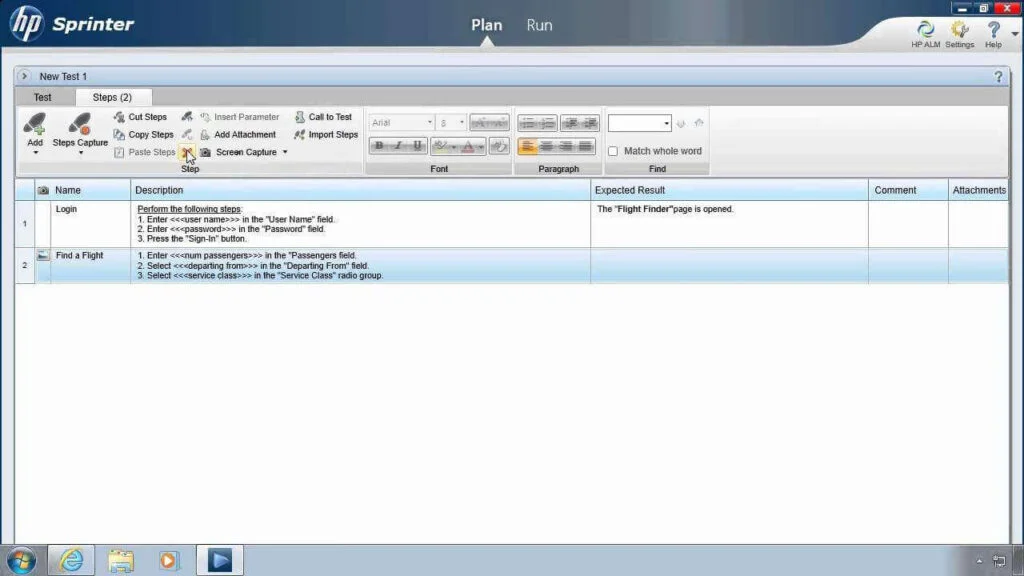Image resolution: width=1024 pixels, height=576 pixels.
Task: Select justify paragraph alignment
Action: (x=586, y=146)
